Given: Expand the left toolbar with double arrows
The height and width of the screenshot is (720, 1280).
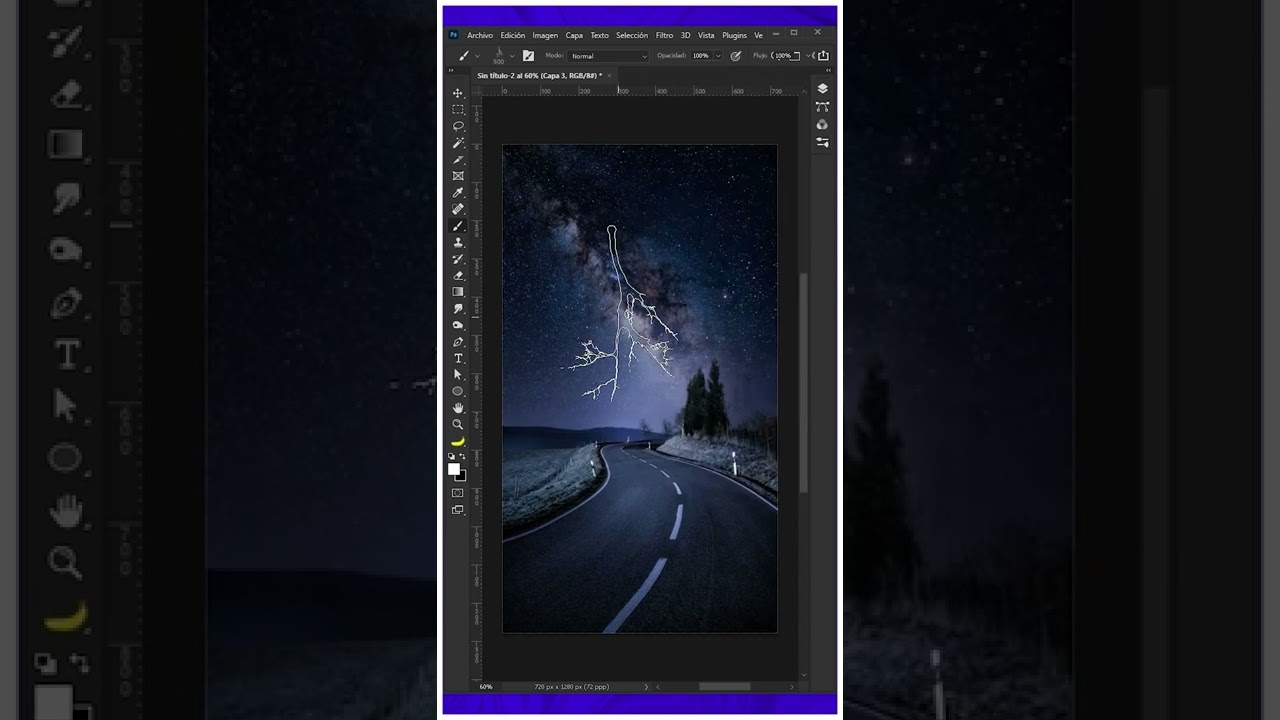Looking at the screenshot, I should click(451, 71).
